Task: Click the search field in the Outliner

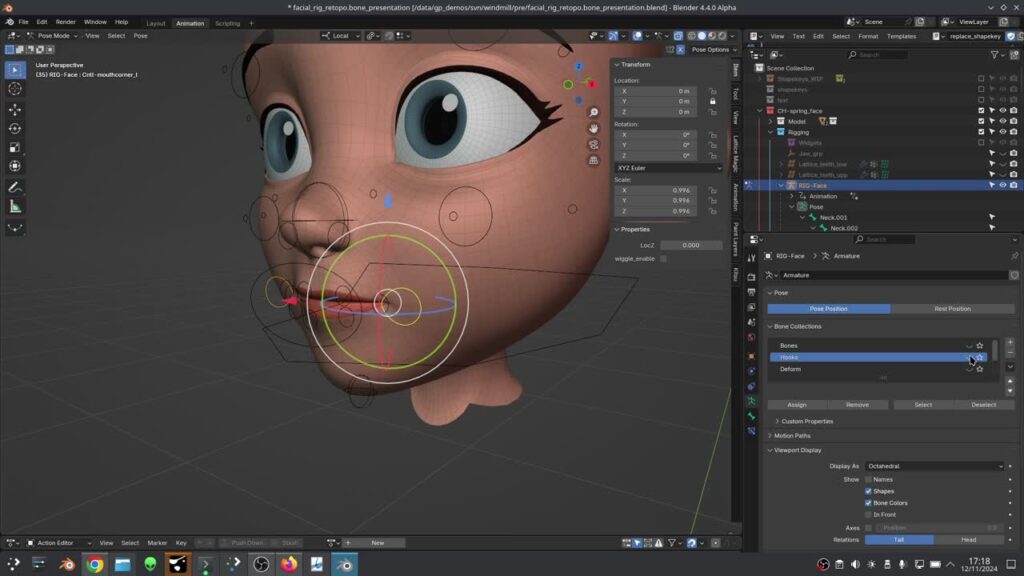Action: pos(880,54)
